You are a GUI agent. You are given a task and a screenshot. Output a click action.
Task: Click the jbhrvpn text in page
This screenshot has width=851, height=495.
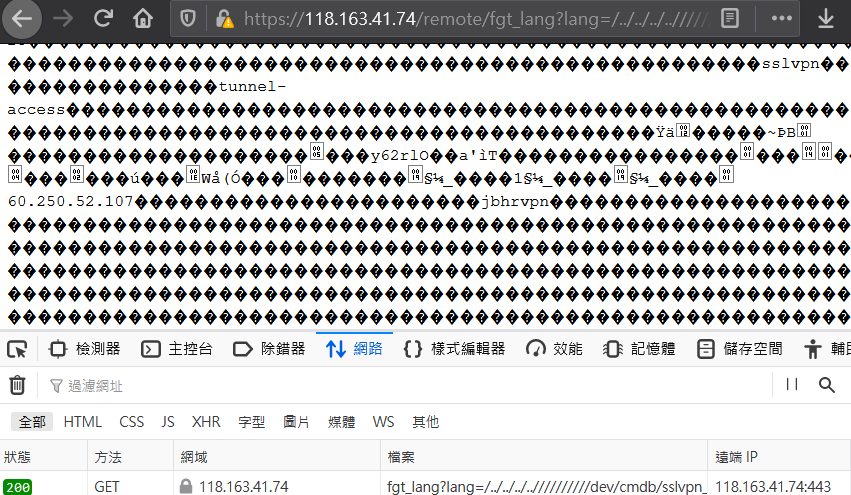point(515,201)
